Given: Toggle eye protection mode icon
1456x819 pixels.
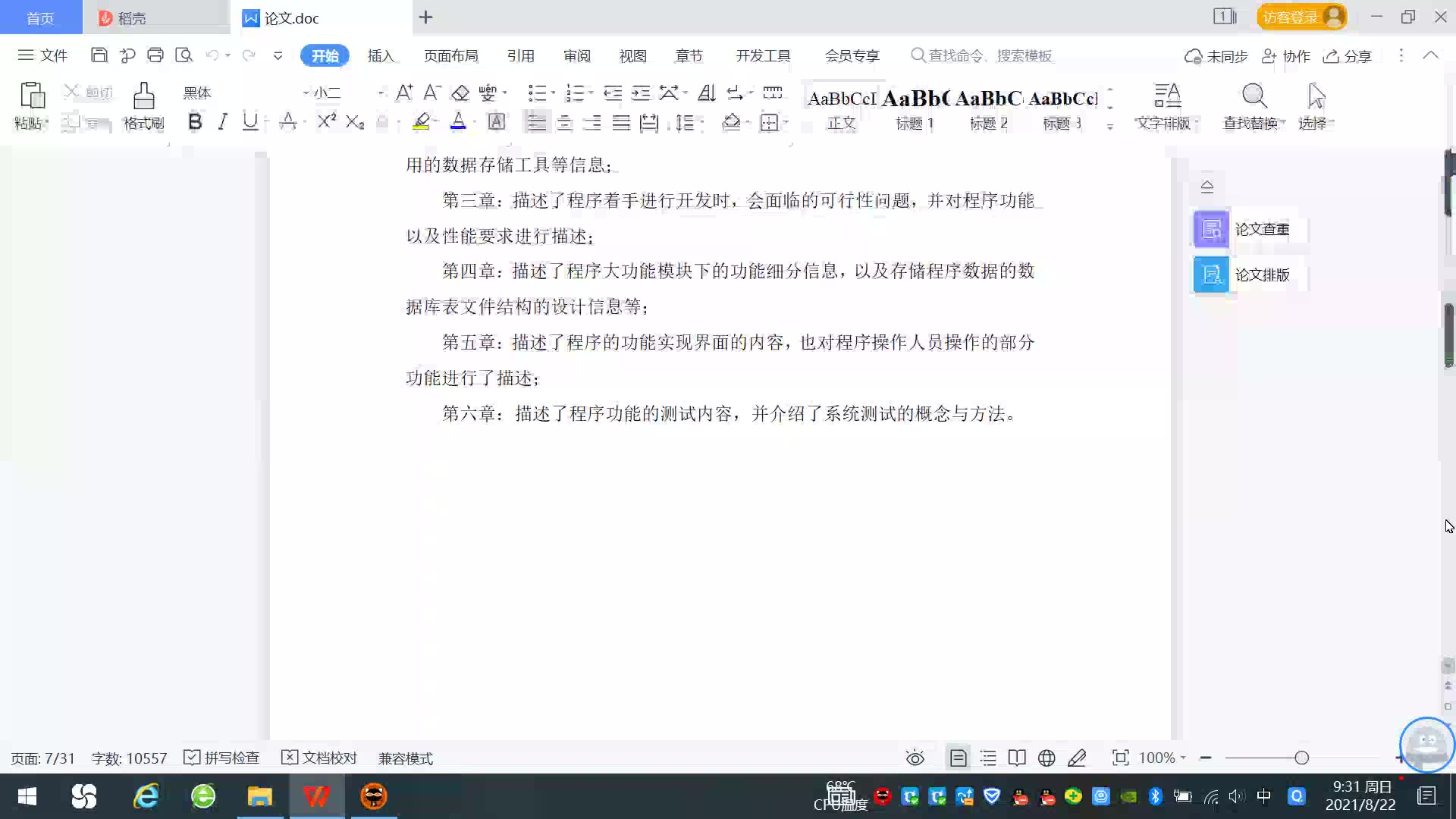Looking at the screenshot, I should pyautogui.click(x=915, y=758).
